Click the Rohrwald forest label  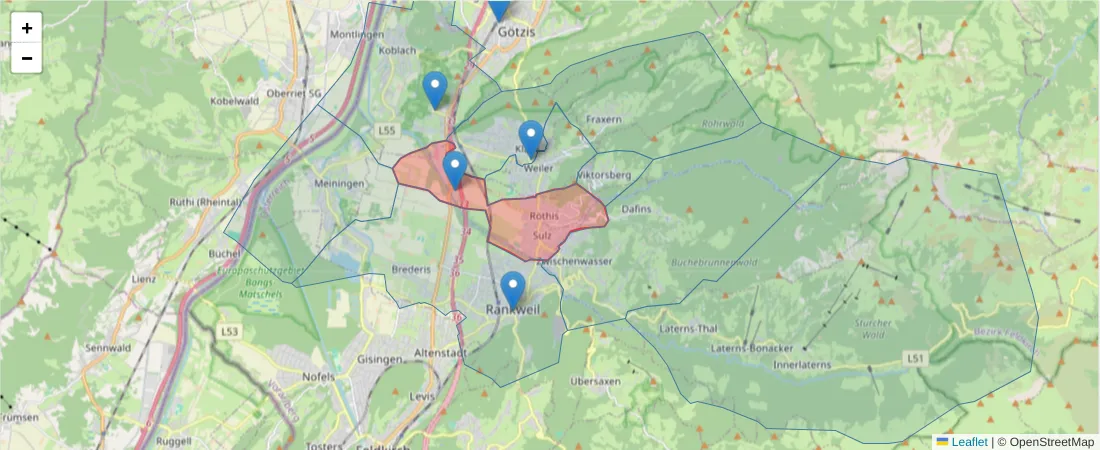[723, 124]
